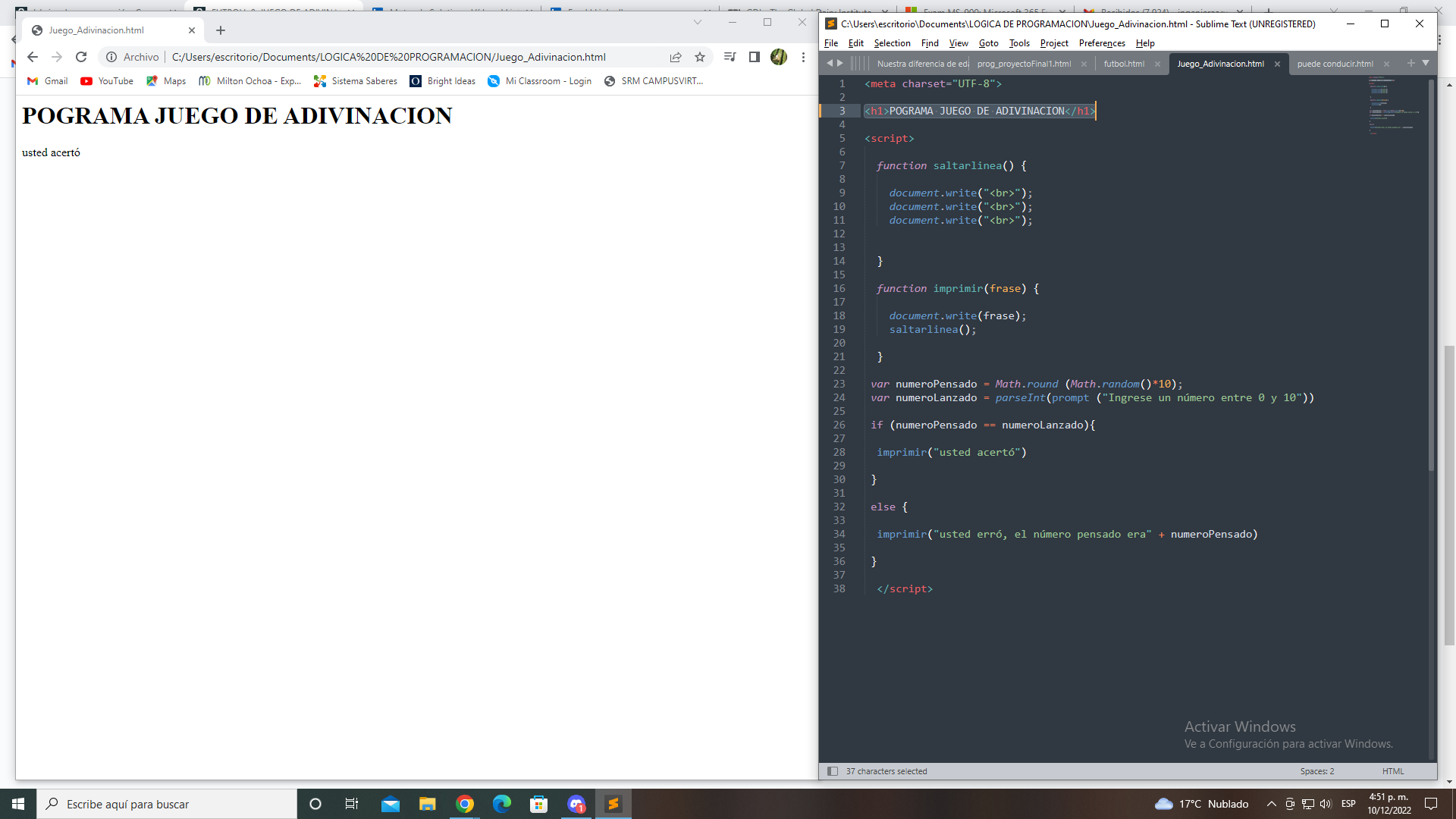
Task: Close Juego_Adivinacion.html tab in Sublime
Action: tap(1277, 64)
